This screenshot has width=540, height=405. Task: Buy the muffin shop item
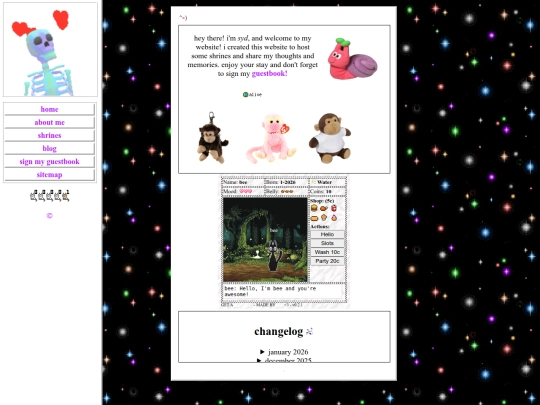[x=324, y=218]
